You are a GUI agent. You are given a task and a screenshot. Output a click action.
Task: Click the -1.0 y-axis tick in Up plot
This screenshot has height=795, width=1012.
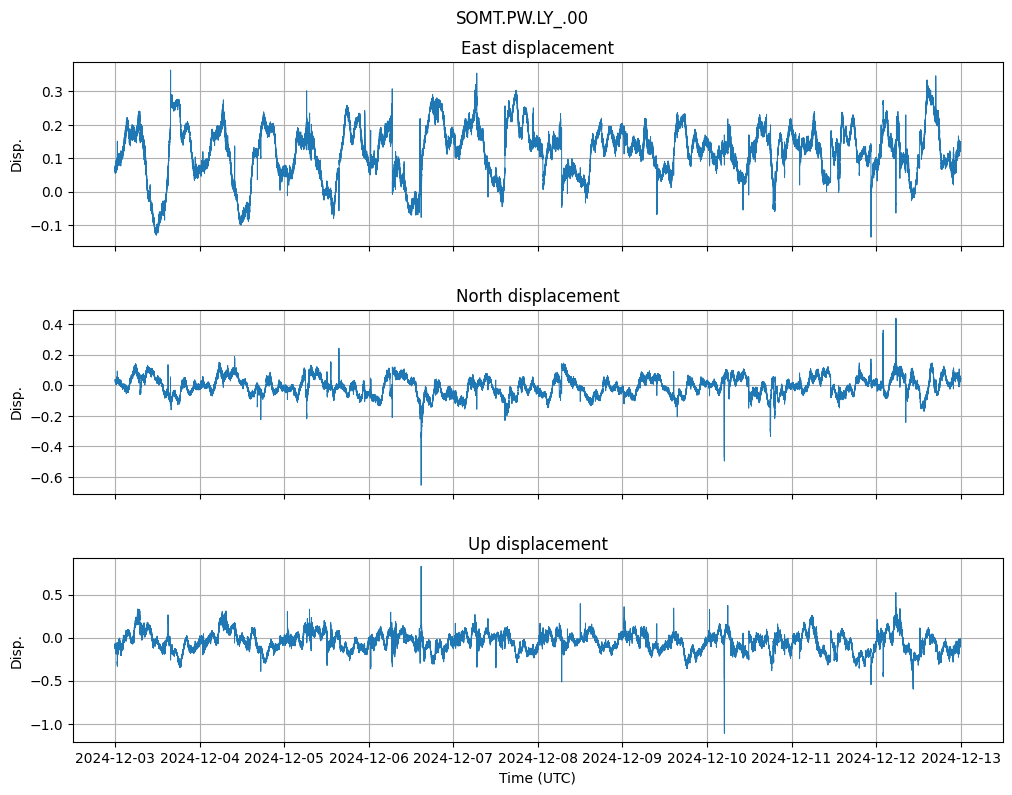[x=47, y=725]
